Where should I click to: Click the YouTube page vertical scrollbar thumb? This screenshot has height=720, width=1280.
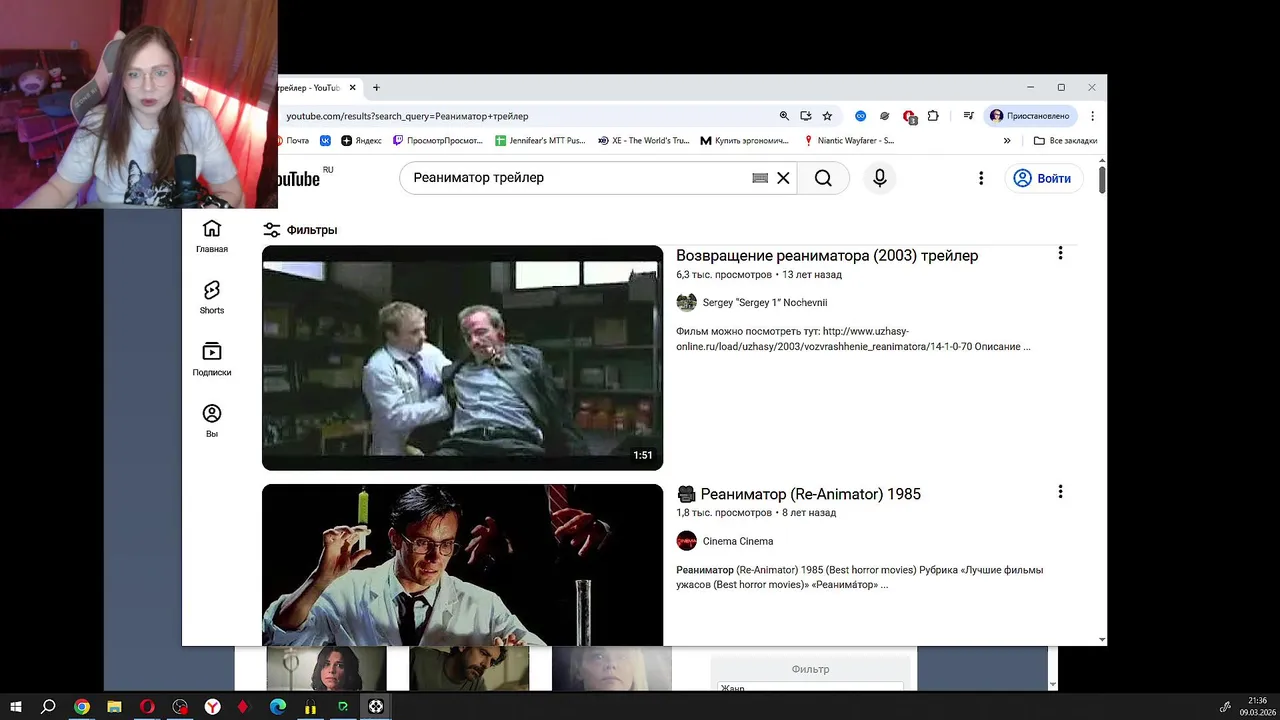(x=1102, y=181)
